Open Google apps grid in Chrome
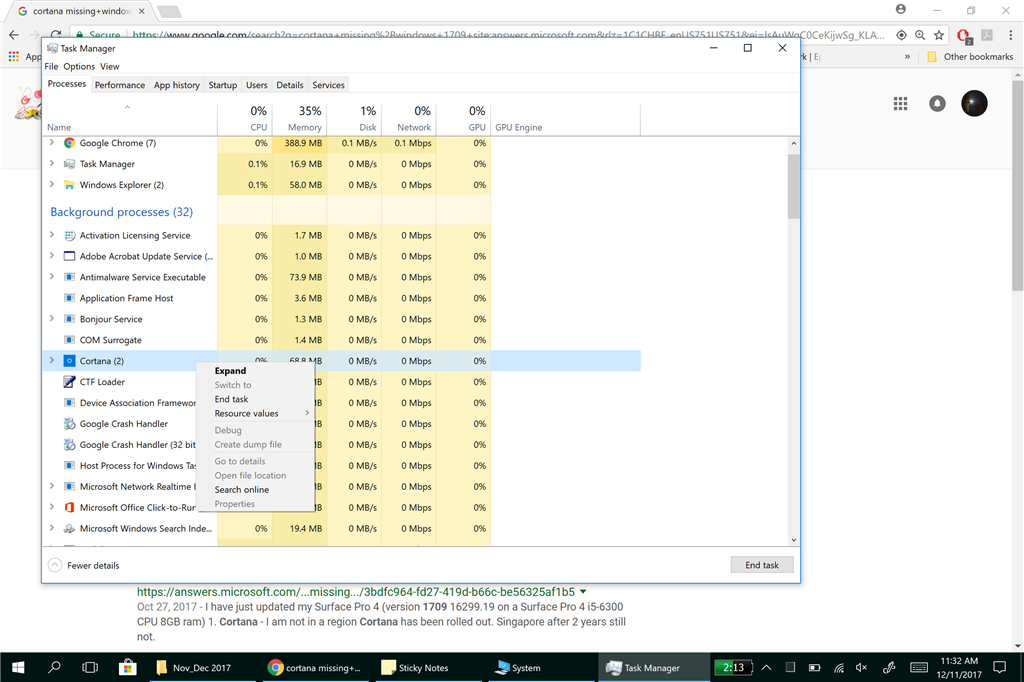 tap(901, 103)
